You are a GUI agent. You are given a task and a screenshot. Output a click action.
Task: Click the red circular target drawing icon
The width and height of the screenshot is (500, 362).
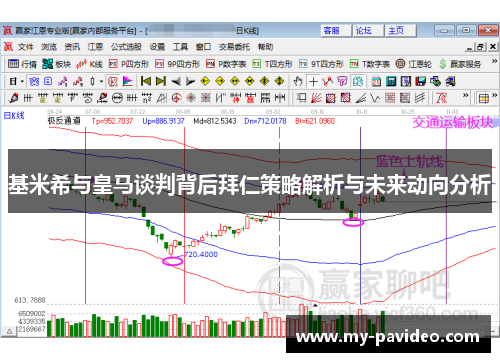(176, 98)
